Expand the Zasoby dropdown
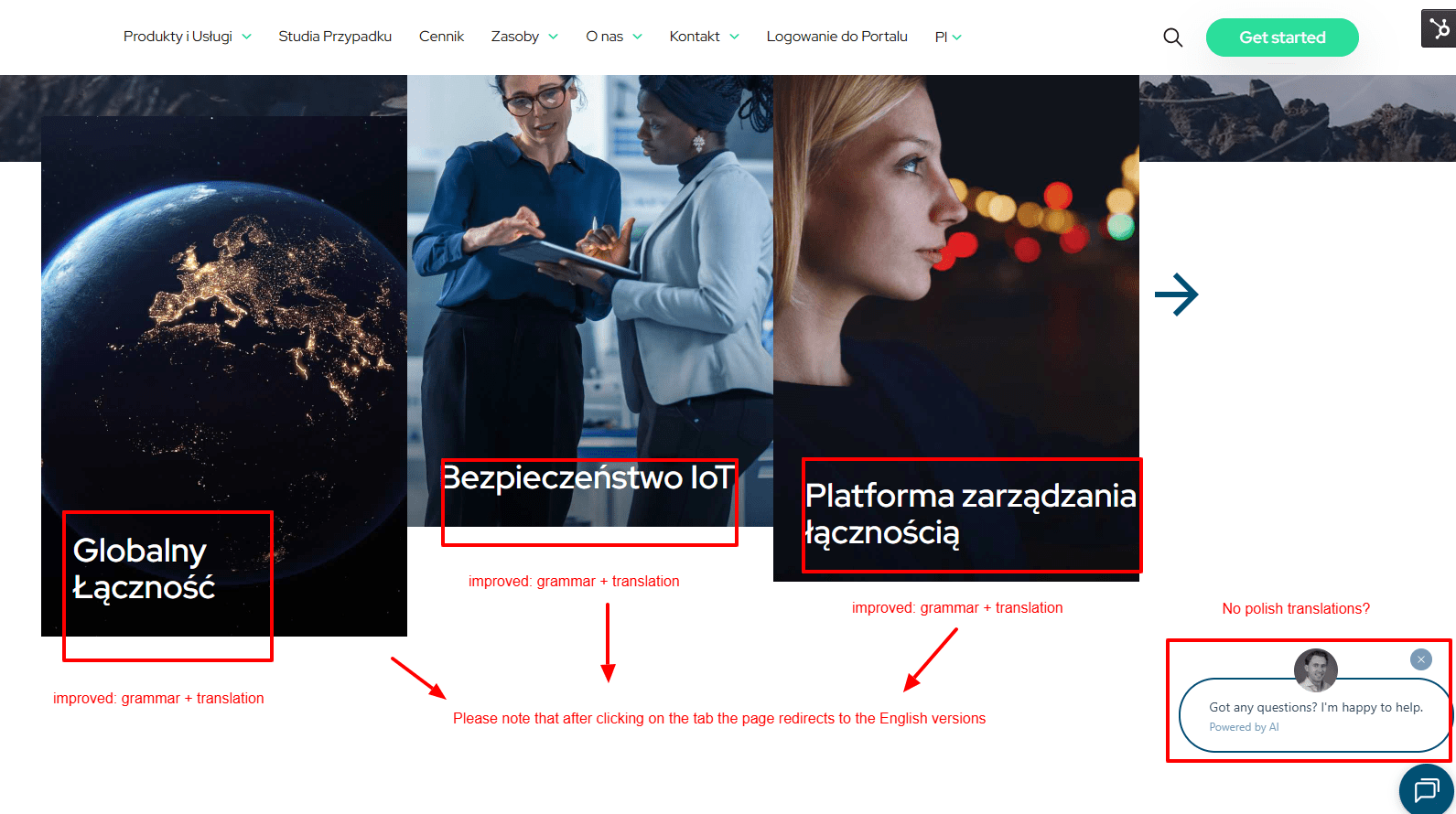The image size is (1456, 814). pyautogui.click(x=524, y=37)
